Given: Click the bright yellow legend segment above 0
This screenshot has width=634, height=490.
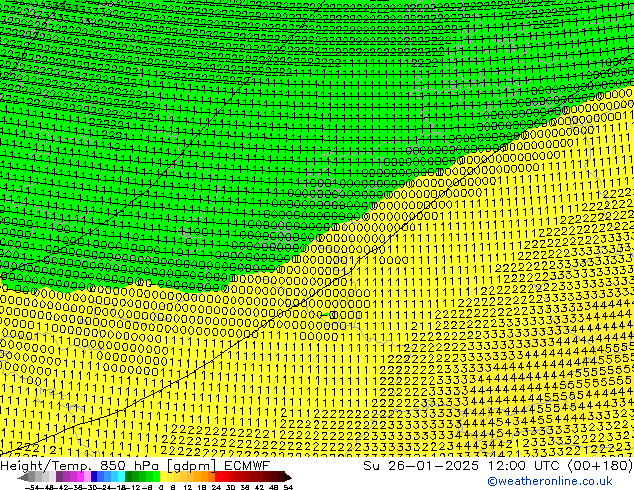Looking at the screenshot, I should coord(163,477).
